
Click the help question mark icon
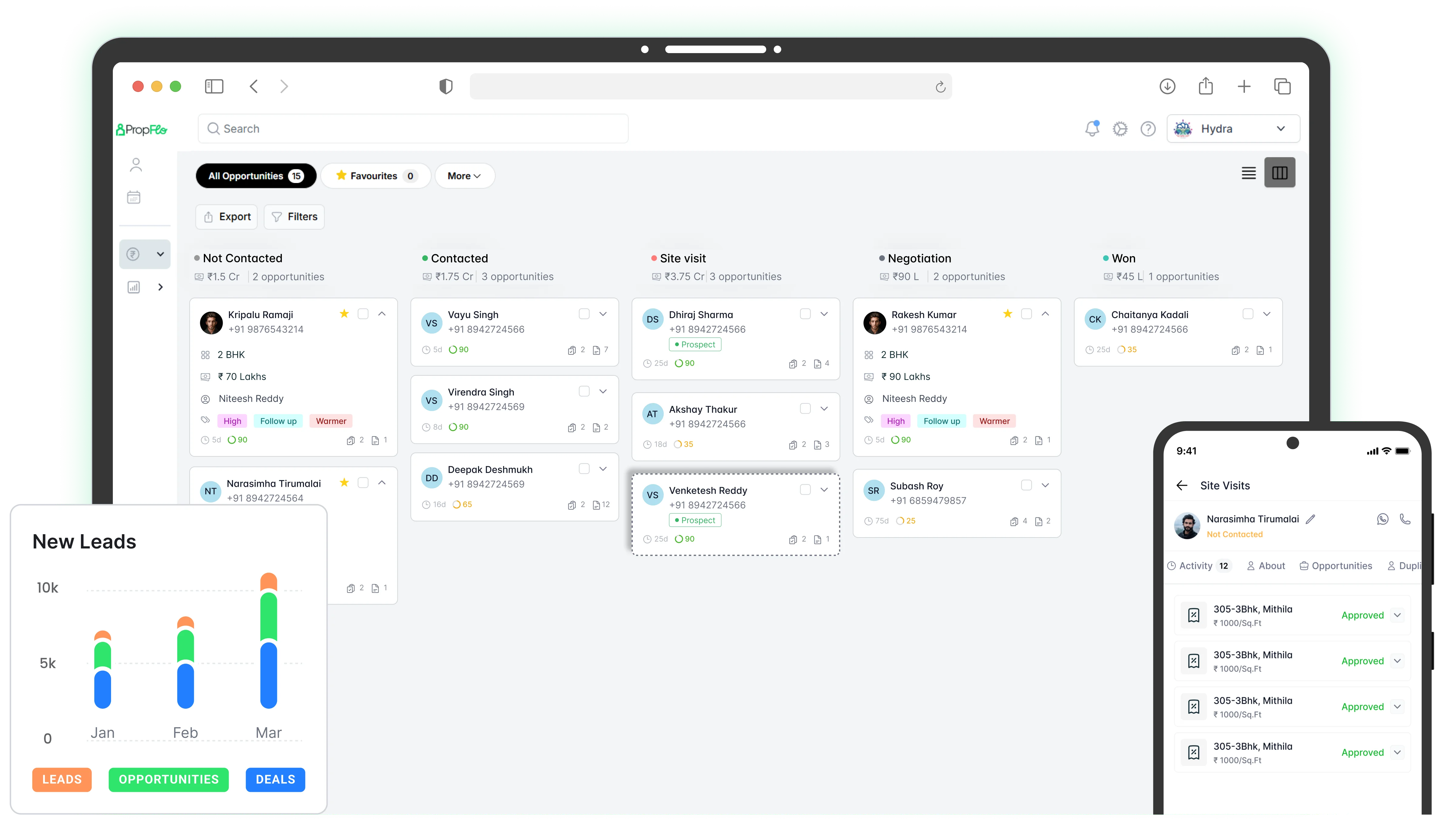tap(1148, 129)
